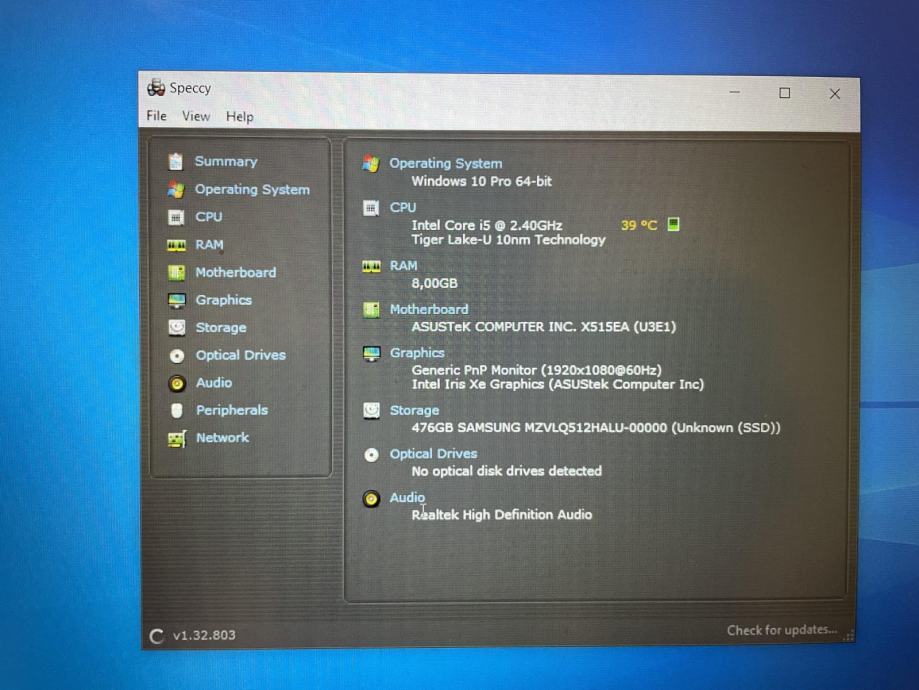Screen dimensions: 919x690
Task: Click 476GB SAMSUNG SSD storage text
Action: (x=595, y=427)
